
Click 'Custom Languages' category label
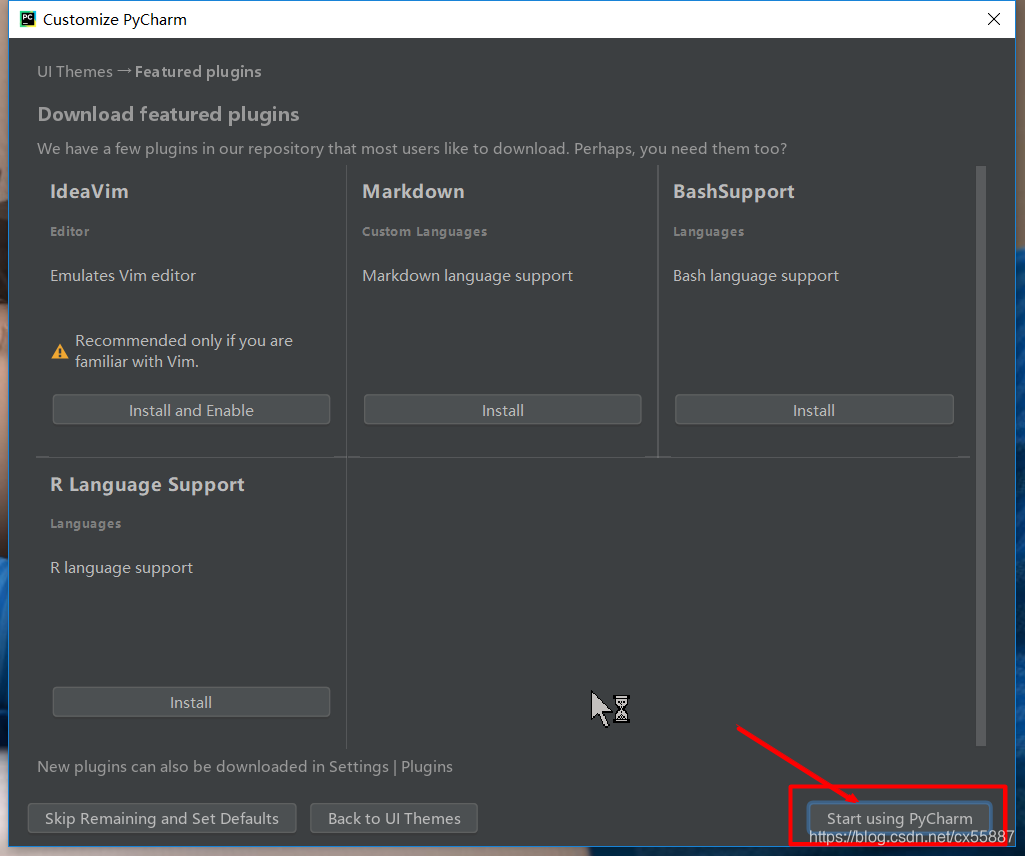click(x=424, y=231)
